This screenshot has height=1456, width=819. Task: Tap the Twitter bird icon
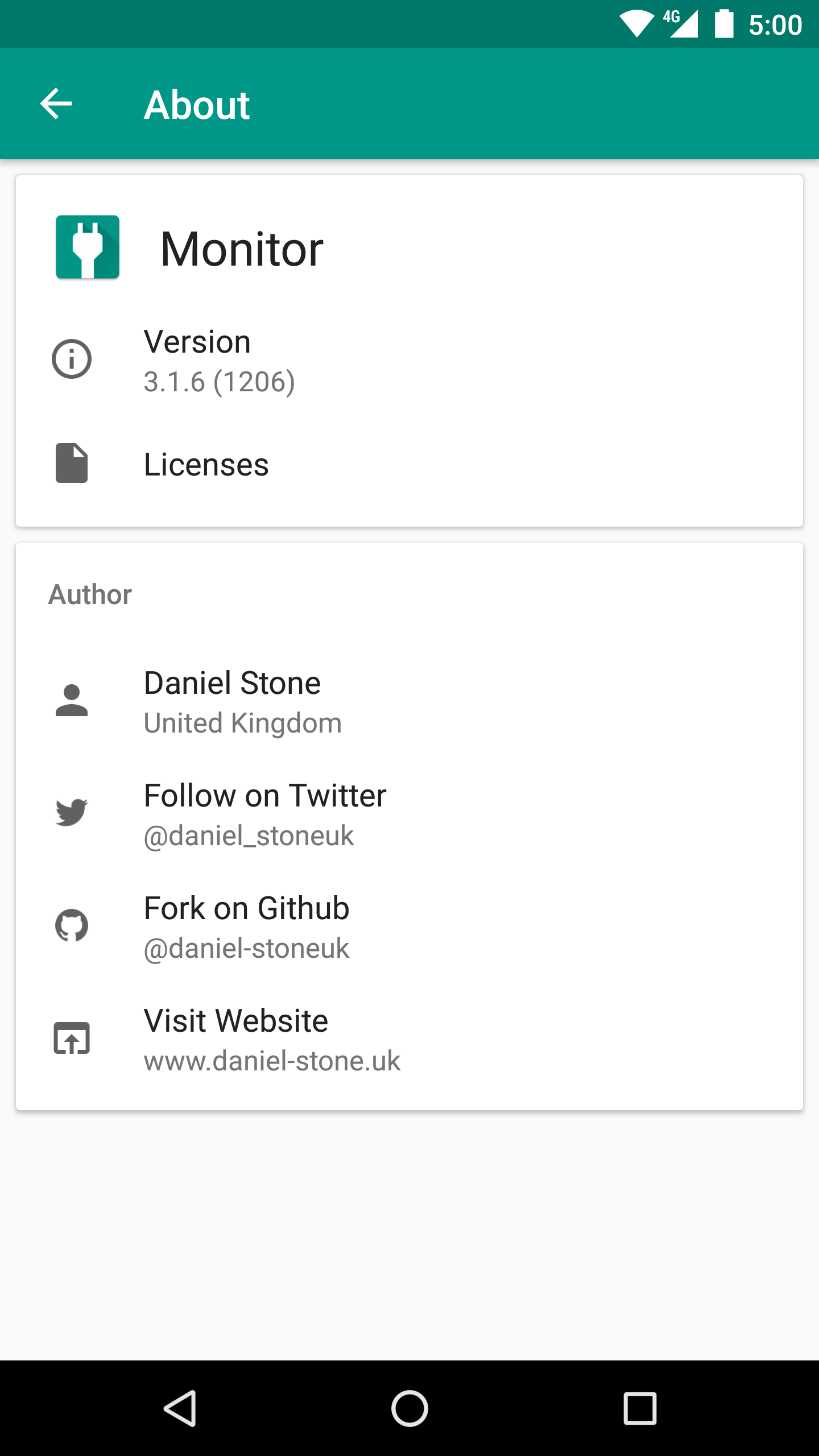(72, 812)
